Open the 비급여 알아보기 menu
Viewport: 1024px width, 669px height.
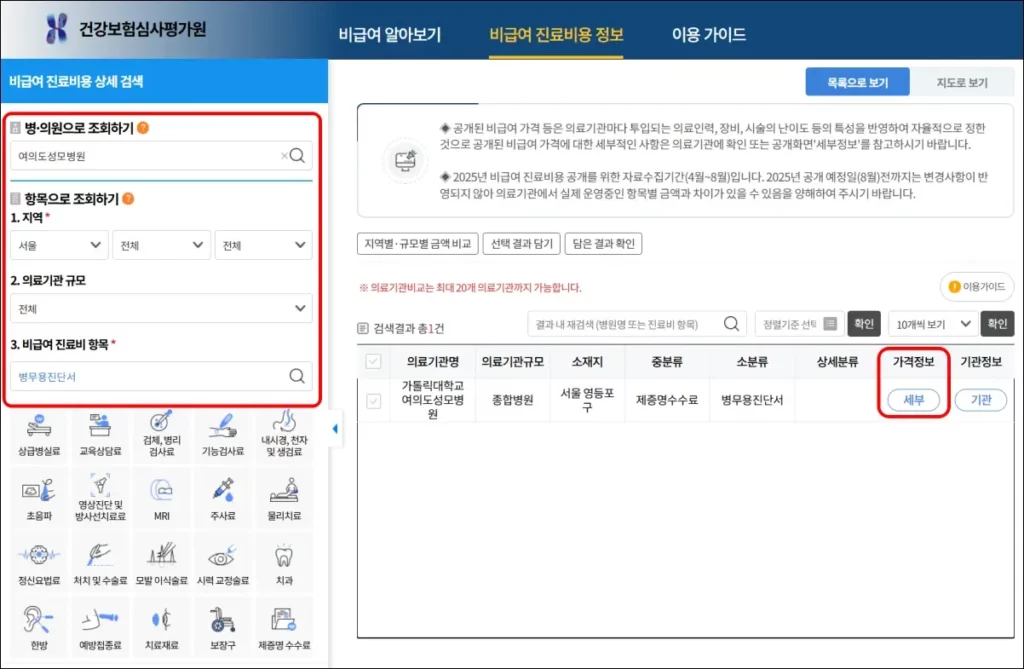(390, 35)
